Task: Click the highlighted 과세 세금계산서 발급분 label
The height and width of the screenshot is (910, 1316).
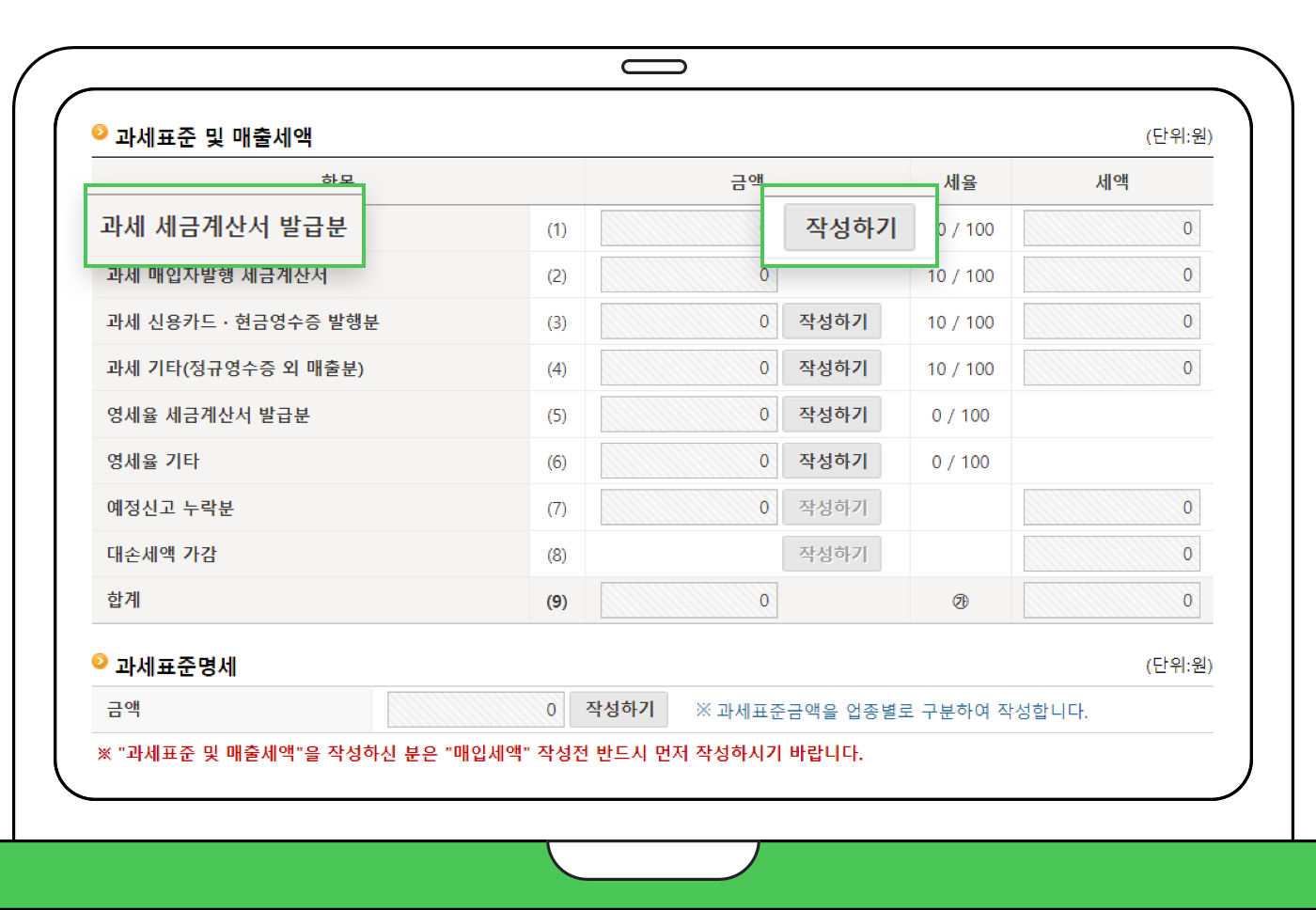Action: pyautogui.click(x=226, y=227)
